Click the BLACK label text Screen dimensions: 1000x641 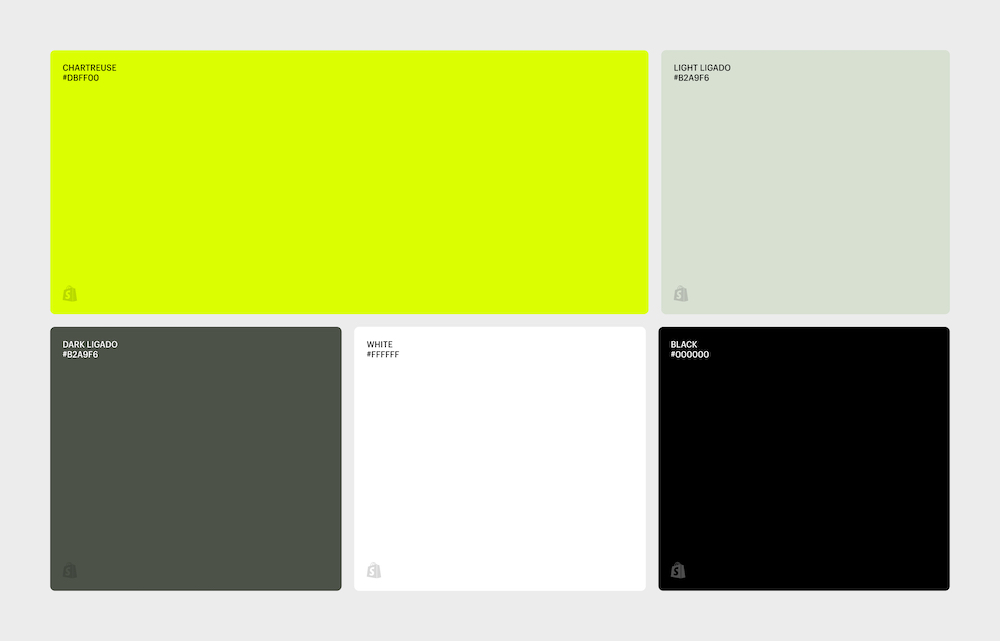[682, 344]
